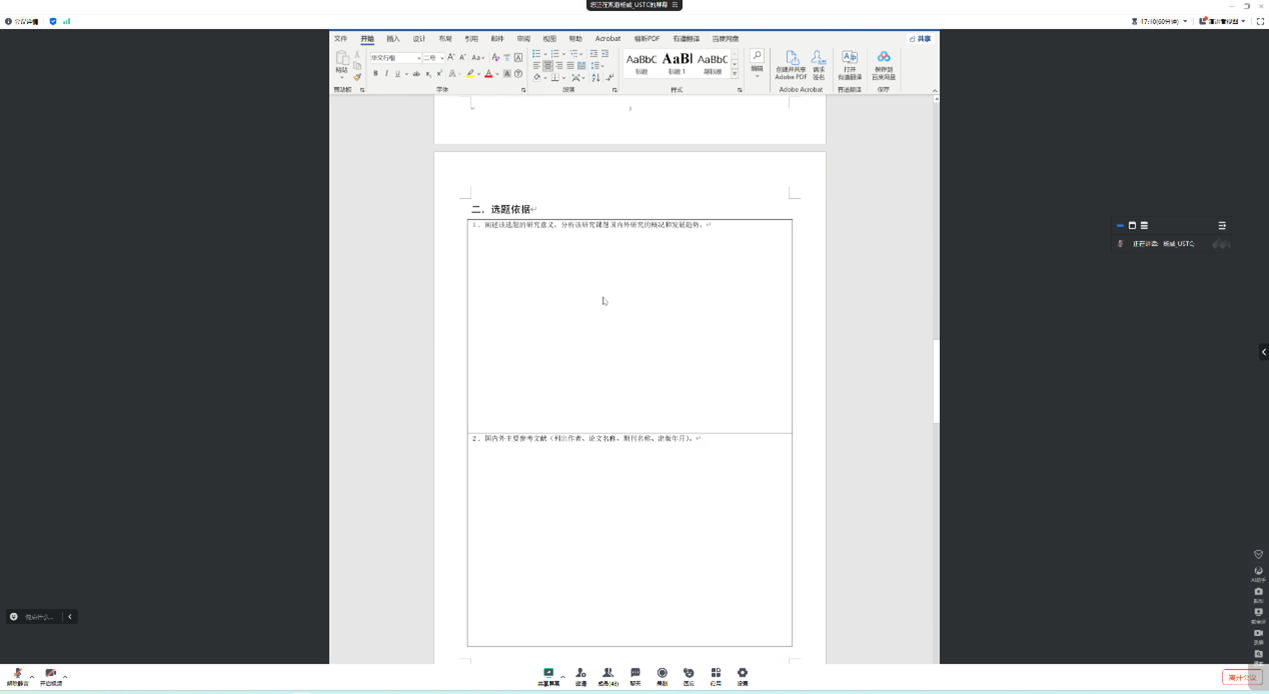Click the share screen icon
Viewport: 1269px width, 694px height.
(548, 675)
